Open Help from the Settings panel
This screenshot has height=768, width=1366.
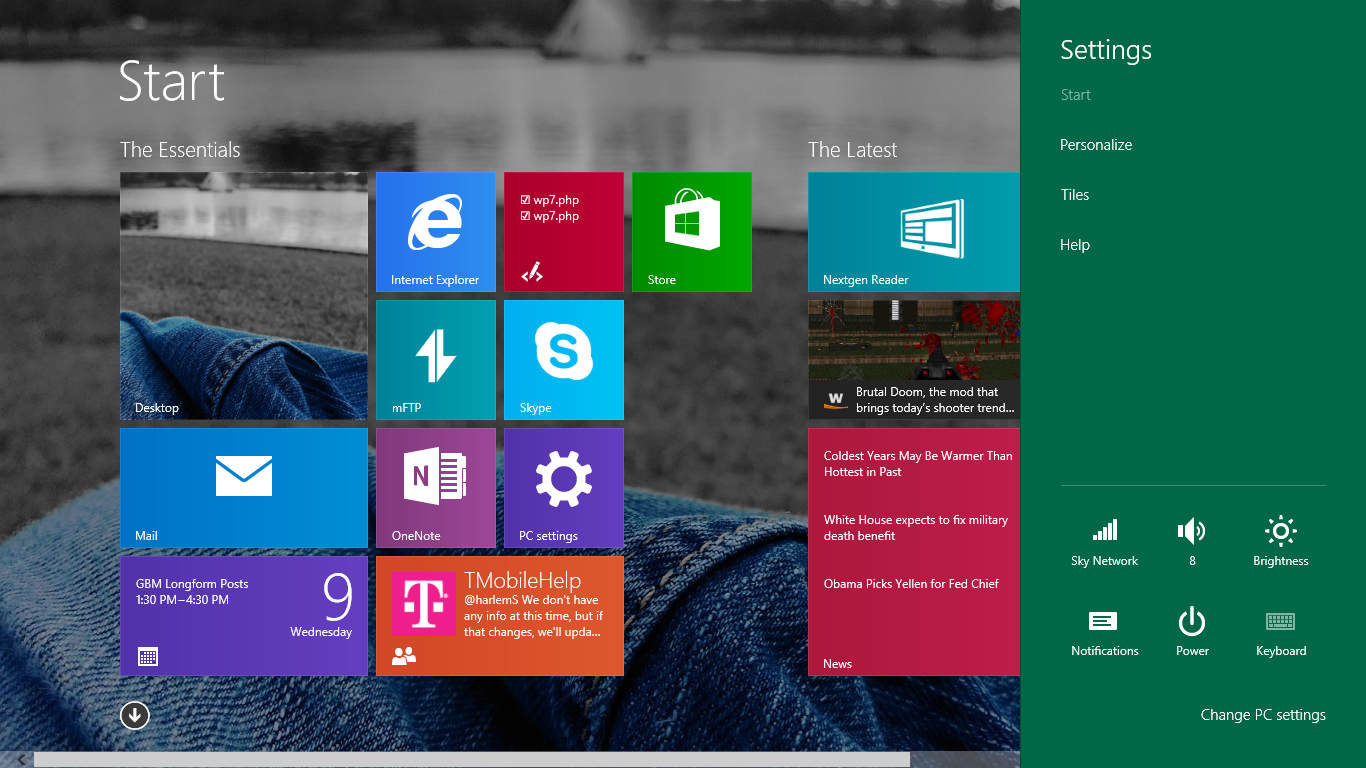coord(1074,244)
